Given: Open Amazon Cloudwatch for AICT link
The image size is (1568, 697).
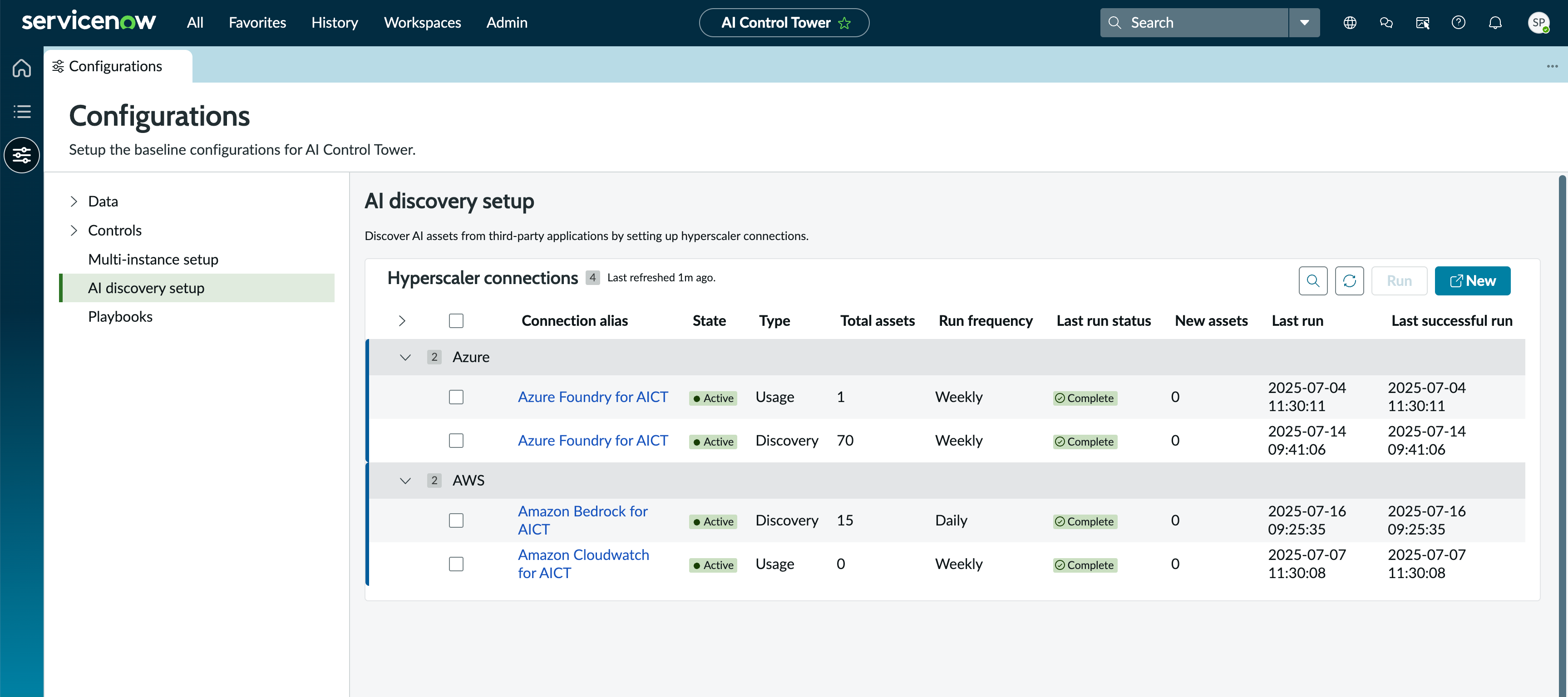Looking at the screenshot, I should [x=583, y=564].
